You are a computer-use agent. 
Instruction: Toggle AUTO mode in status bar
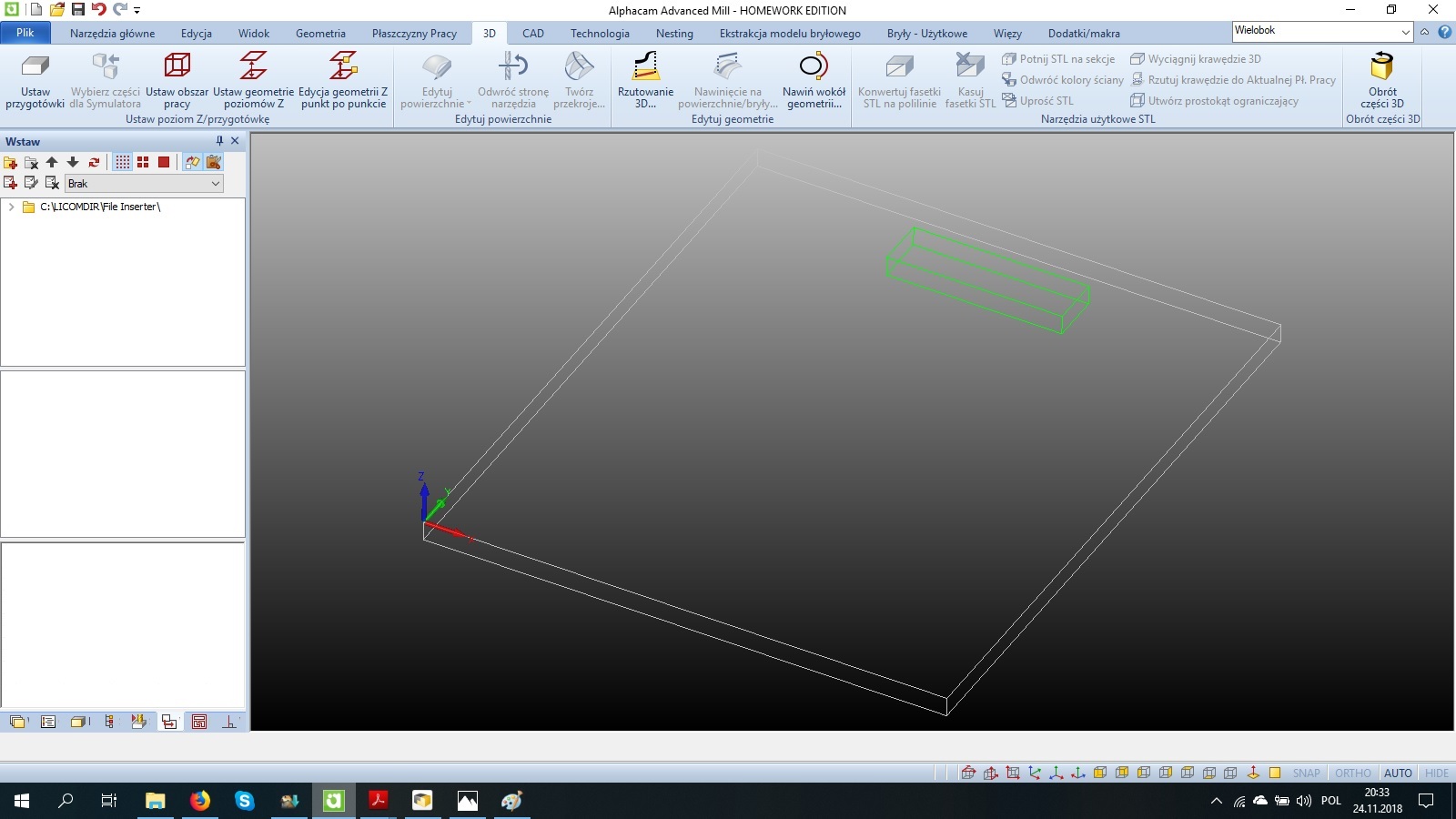[1398, 773]
